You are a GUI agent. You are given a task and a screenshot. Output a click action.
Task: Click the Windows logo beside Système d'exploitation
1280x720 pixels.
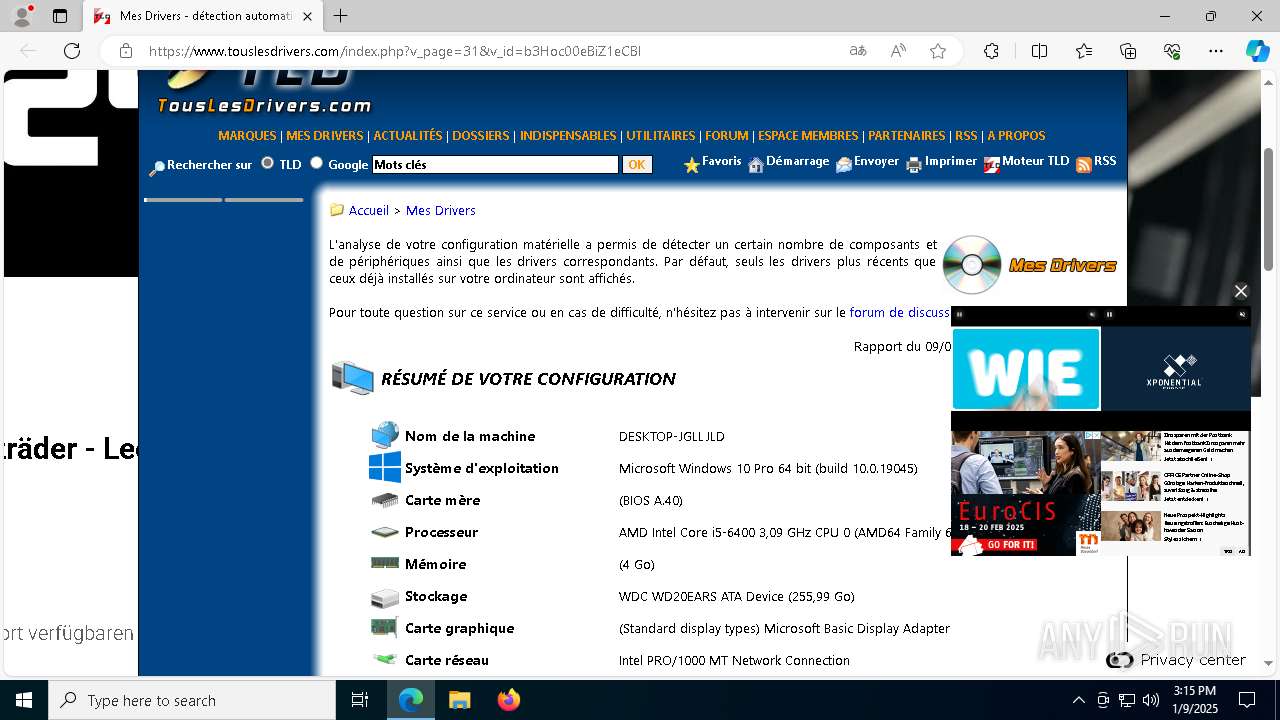pyautogui.click(x=385, y=467)
